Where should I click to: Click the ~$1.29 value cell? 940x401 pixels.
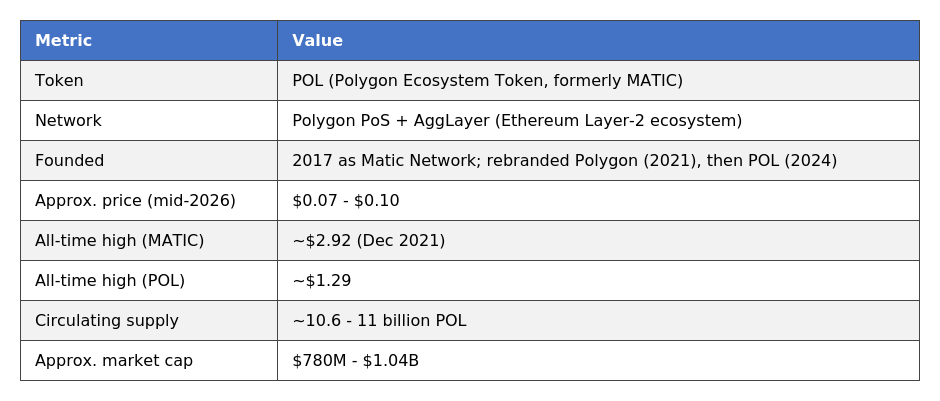(598, 281)
